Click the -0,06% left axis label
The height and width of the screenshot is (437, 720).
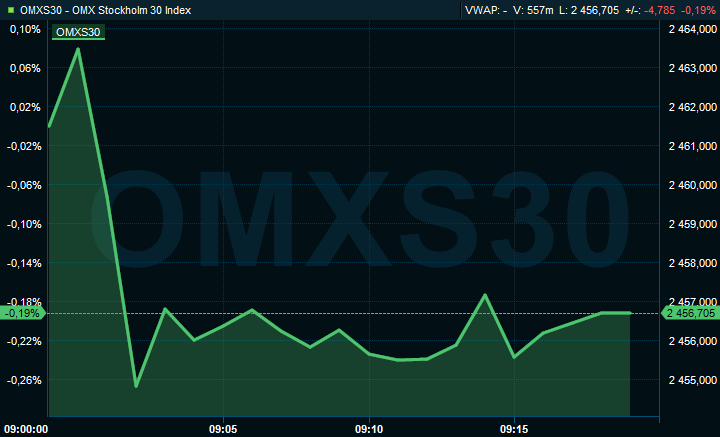click(24, 185)
